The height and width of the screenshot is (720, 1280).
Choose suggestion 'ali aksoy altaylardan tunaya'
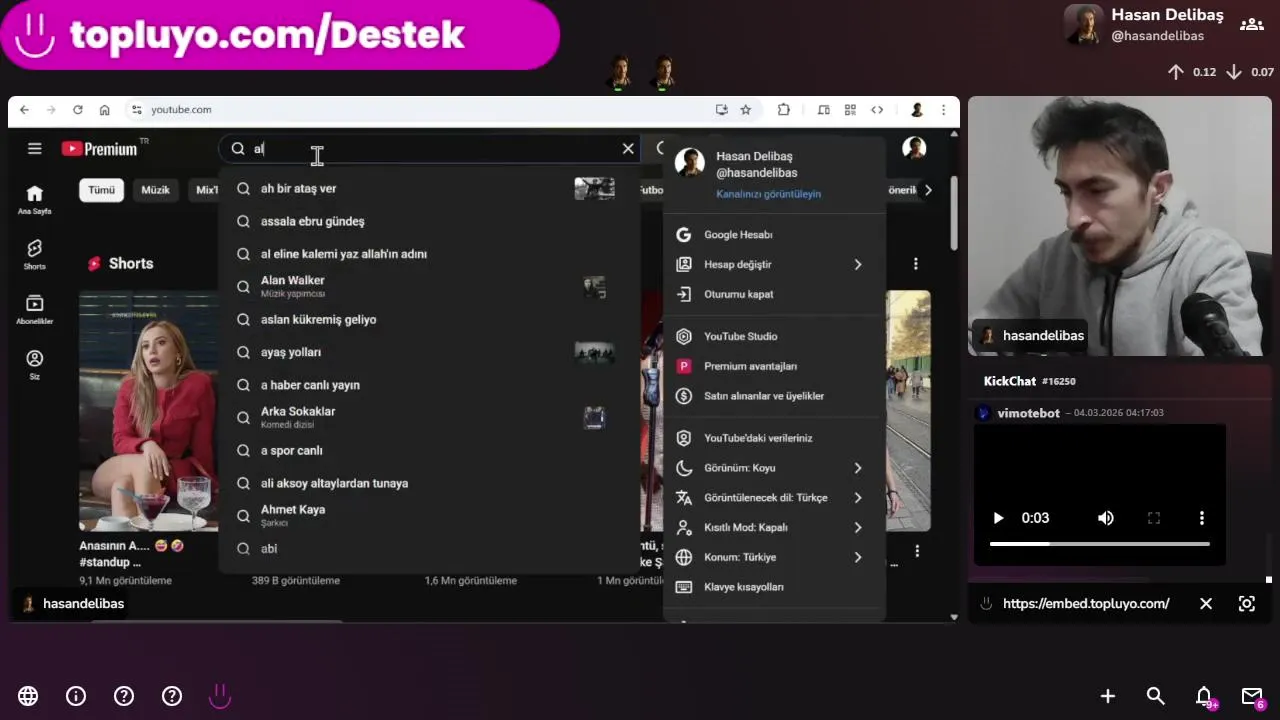429,483
